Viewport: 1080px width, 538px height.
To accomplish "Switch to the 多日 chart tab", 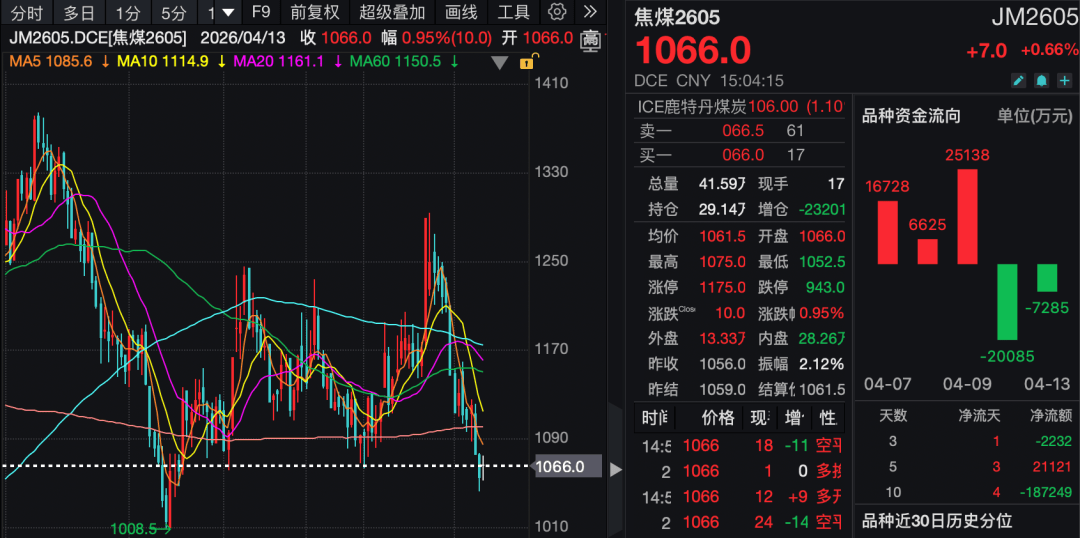I will [x=80, y=12].
